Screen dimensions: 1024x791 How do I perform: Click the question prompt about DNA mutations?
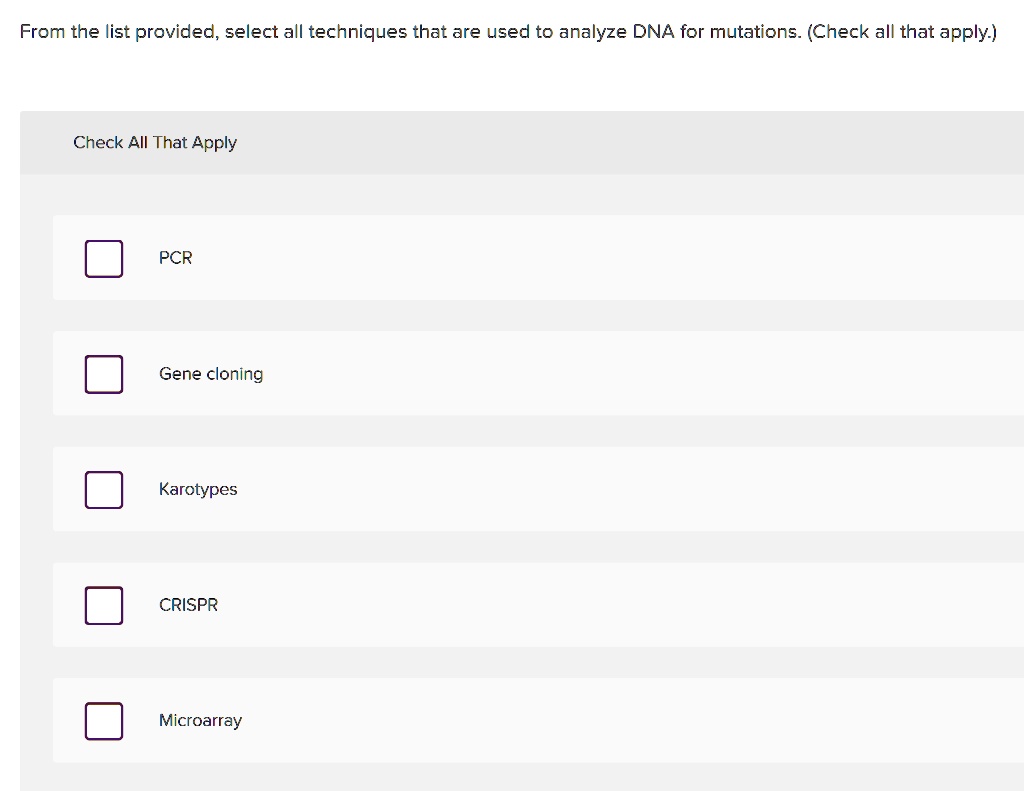coord(508,32)
